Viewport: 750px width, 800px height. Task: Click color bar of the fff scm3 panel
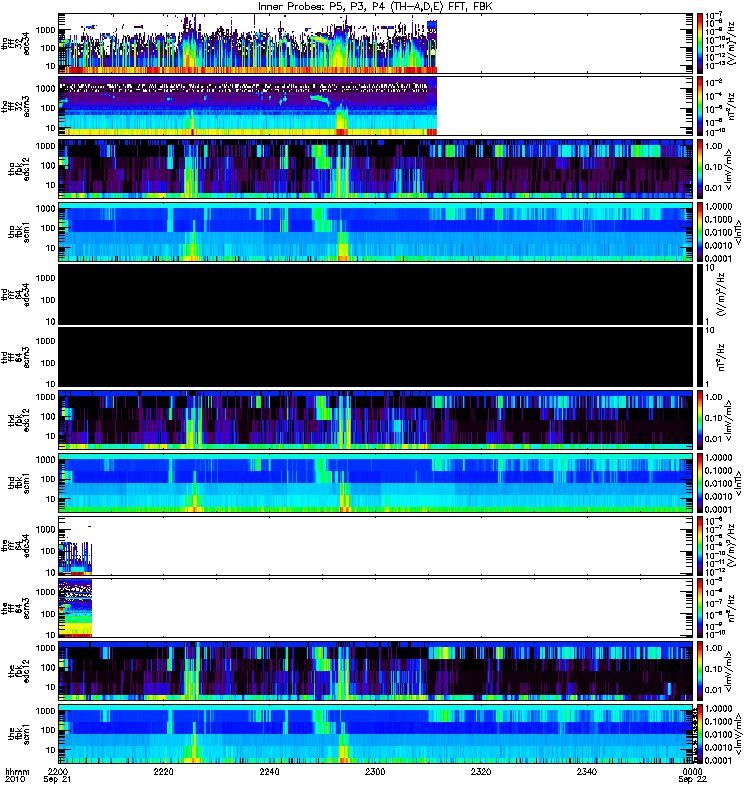[700, 608]
